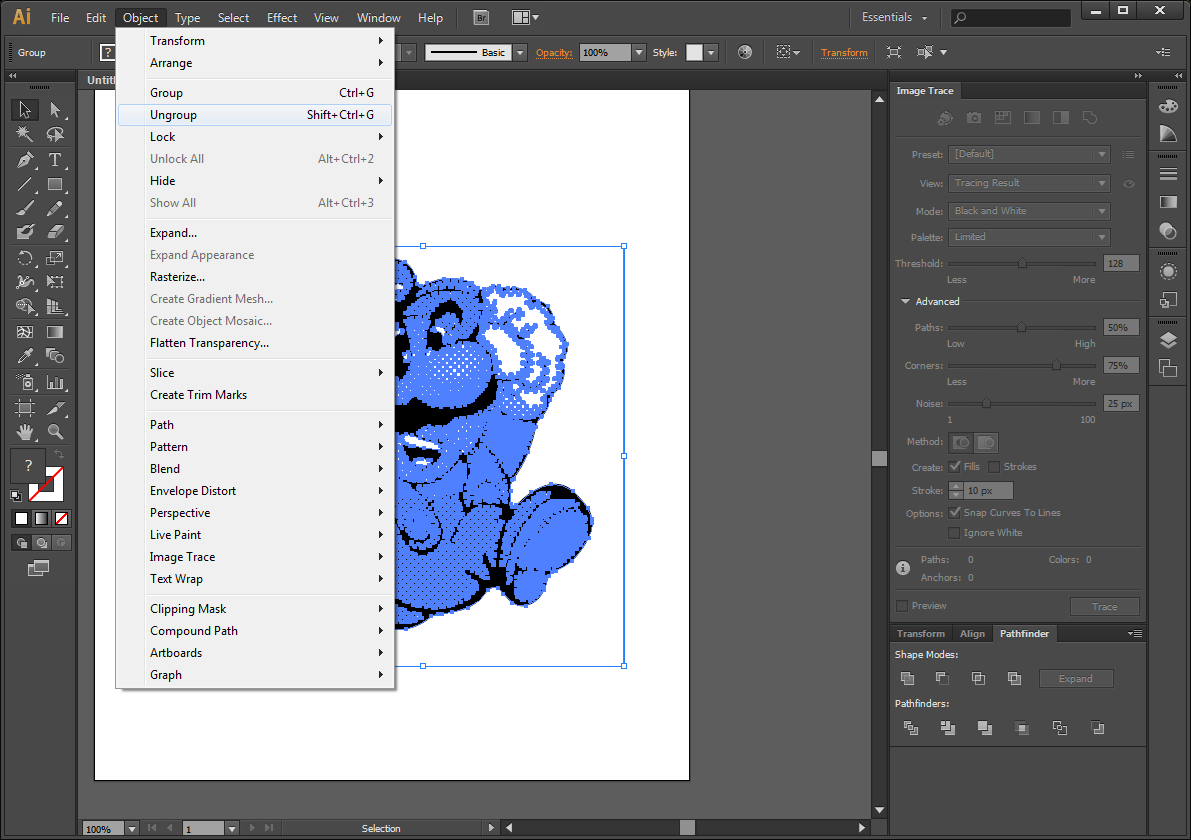Select the Magic Wand tool

coord(25,134)
